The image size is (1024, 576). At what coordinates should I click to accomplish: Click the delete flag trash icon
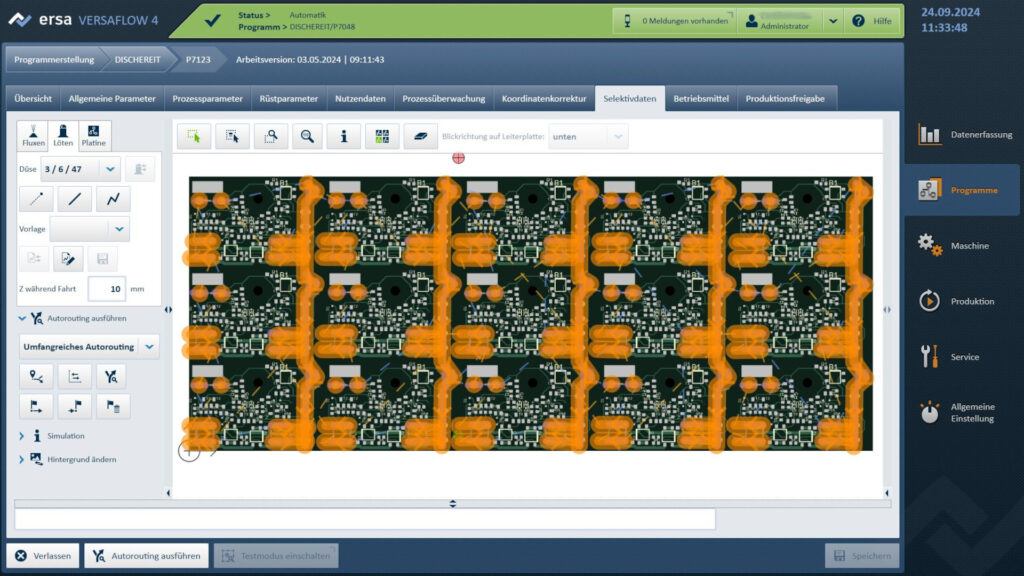[x=113, y=406]
